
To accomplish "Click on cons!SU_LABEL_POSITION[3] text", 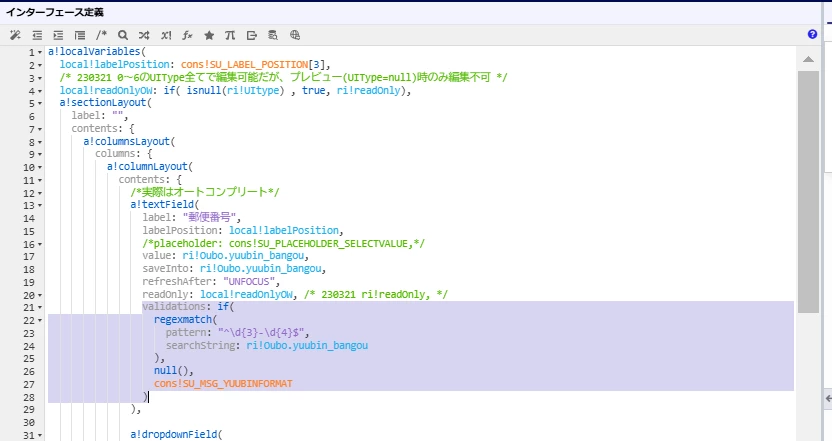I will click(x=253, y=64).
